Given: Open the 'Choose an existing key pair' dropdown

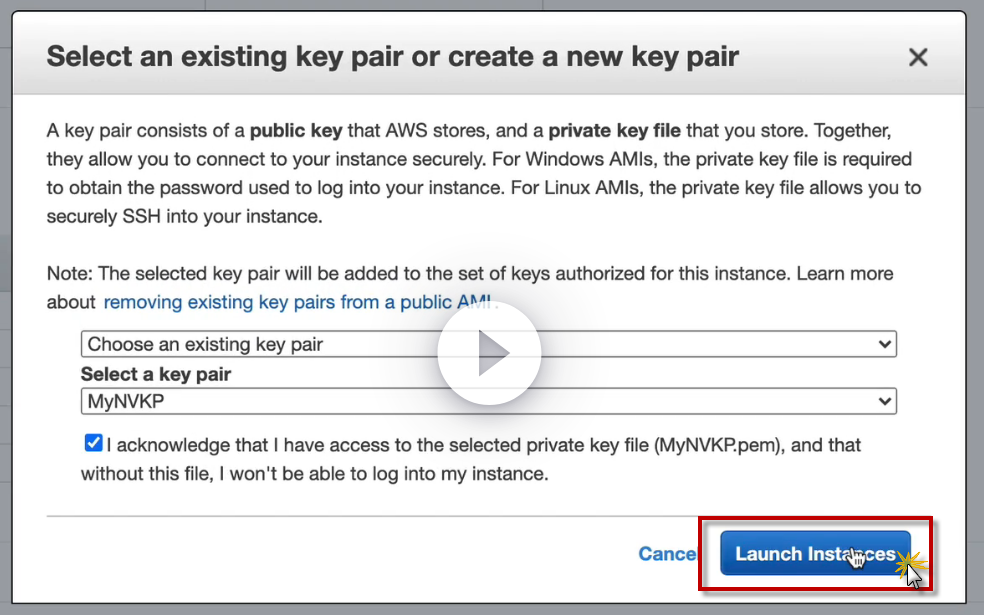Looking at the screenshot, I should pyautogui.click(x=488, y=344).
